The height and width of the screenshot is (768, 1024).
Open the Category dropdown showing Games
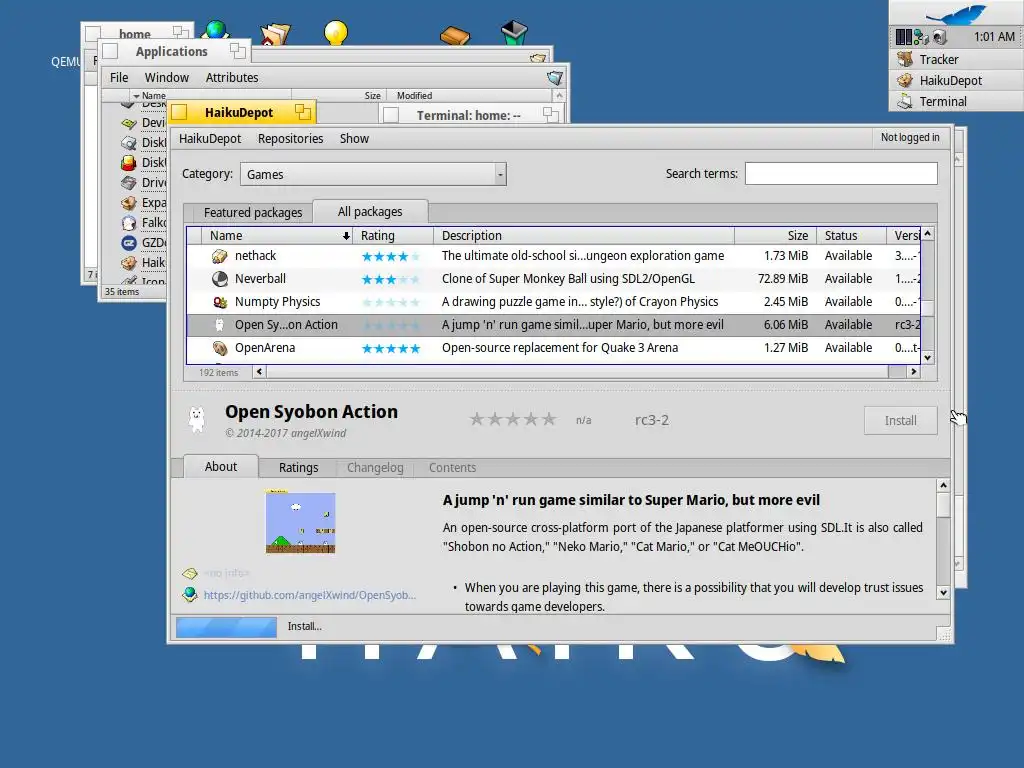(373, 174)
